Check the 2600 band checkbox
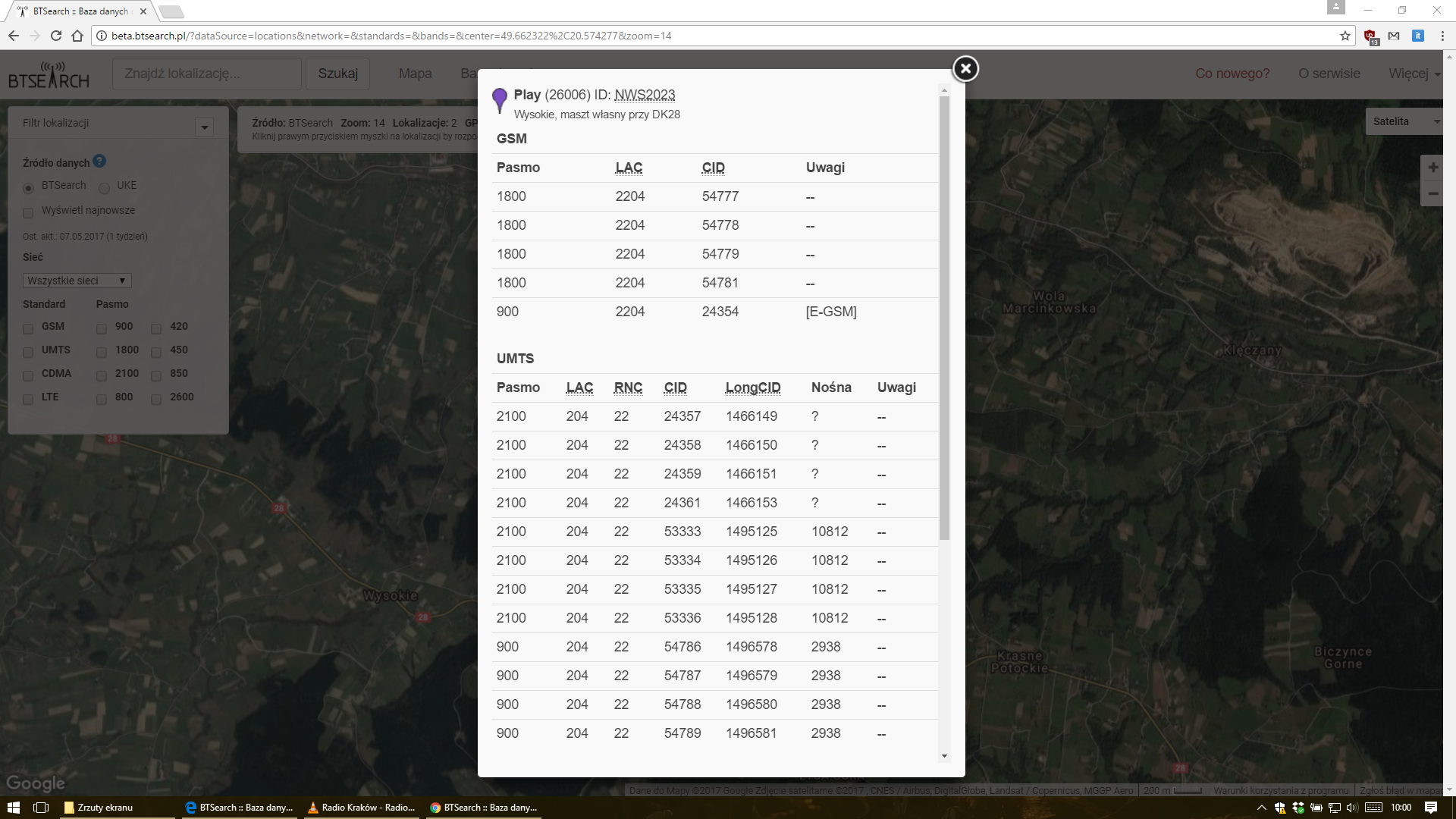This screenshot has height=819, width=1456. (156, 399)
